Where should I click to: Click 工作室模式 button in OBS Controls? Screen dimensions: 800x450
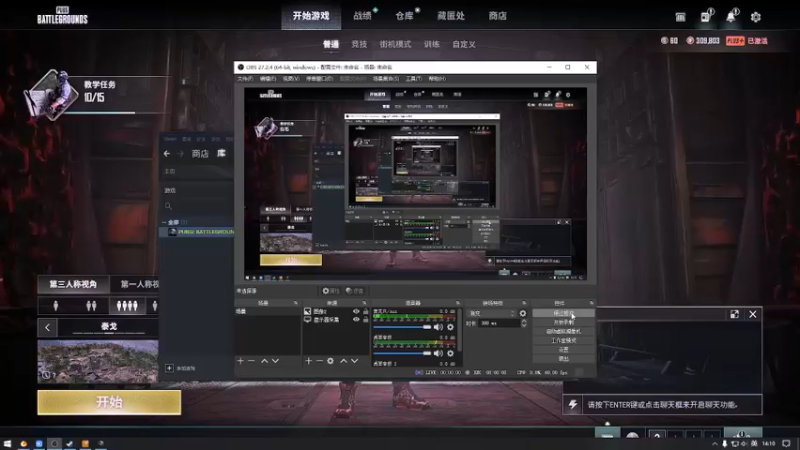(563, 340)
